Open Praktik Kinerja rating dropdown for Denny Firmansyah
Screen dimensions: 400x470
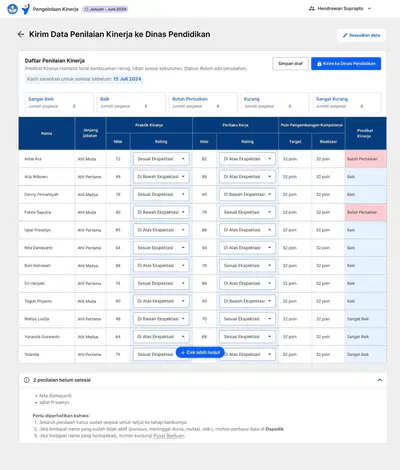tap(161, 194)
